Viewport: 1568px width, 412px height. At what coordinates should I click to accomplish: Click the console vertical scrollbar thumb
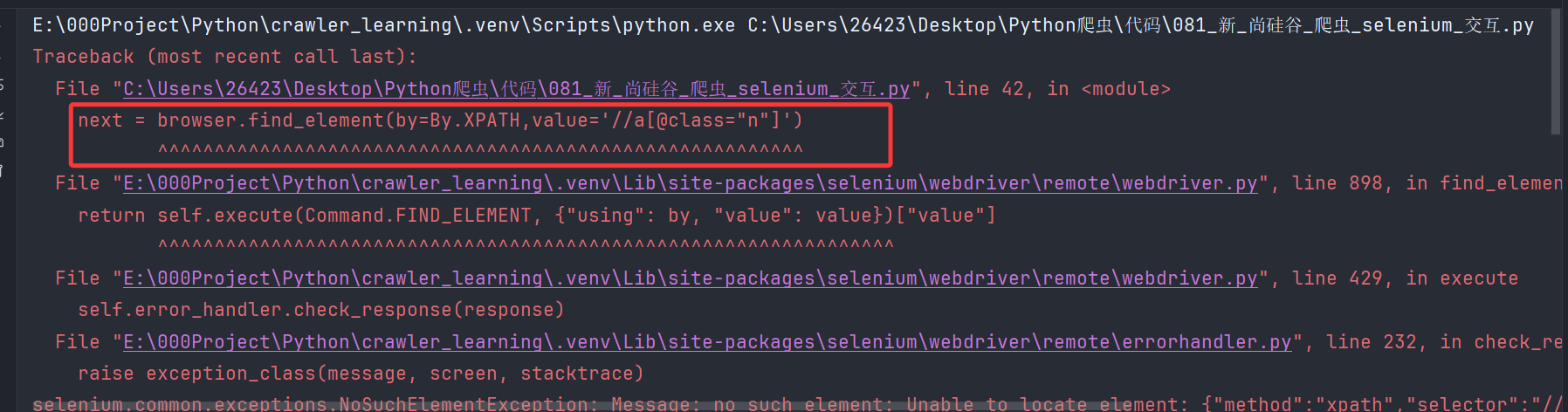click(x=1555, y=70)
